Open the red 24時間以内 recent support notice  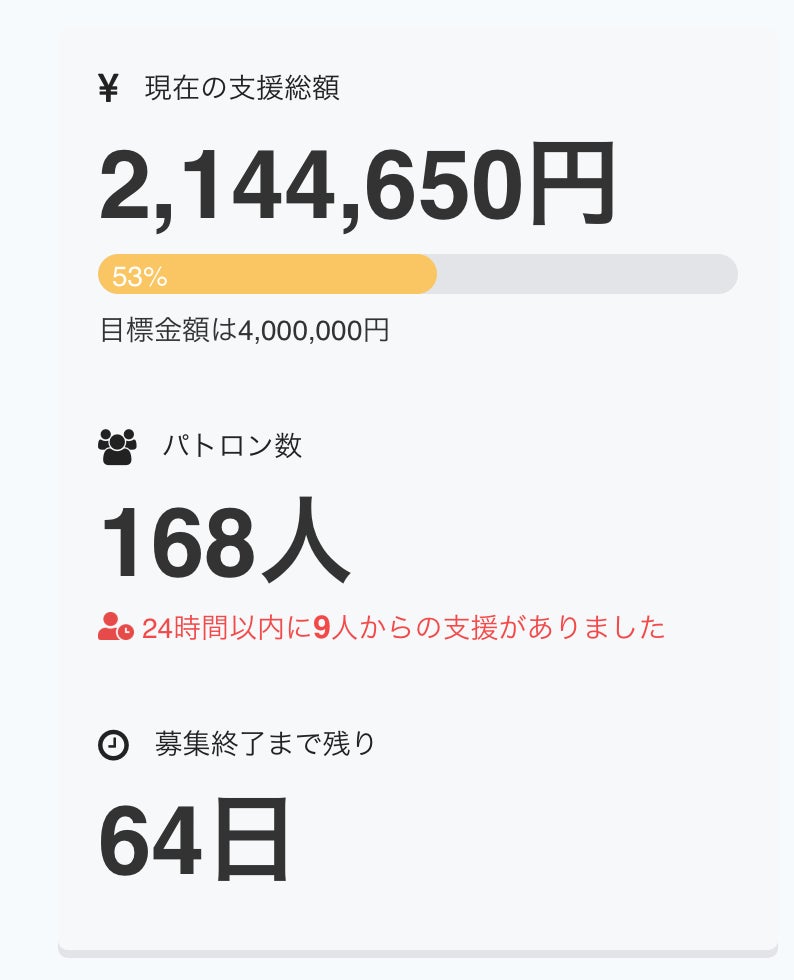coord(403,628)
